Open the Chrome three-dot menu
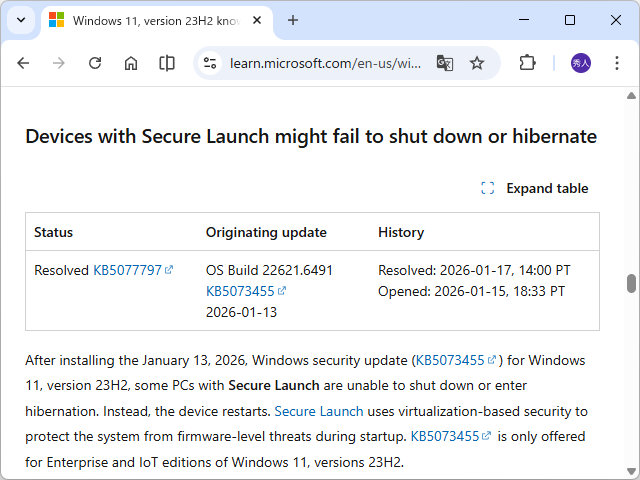 click(616, 63)
